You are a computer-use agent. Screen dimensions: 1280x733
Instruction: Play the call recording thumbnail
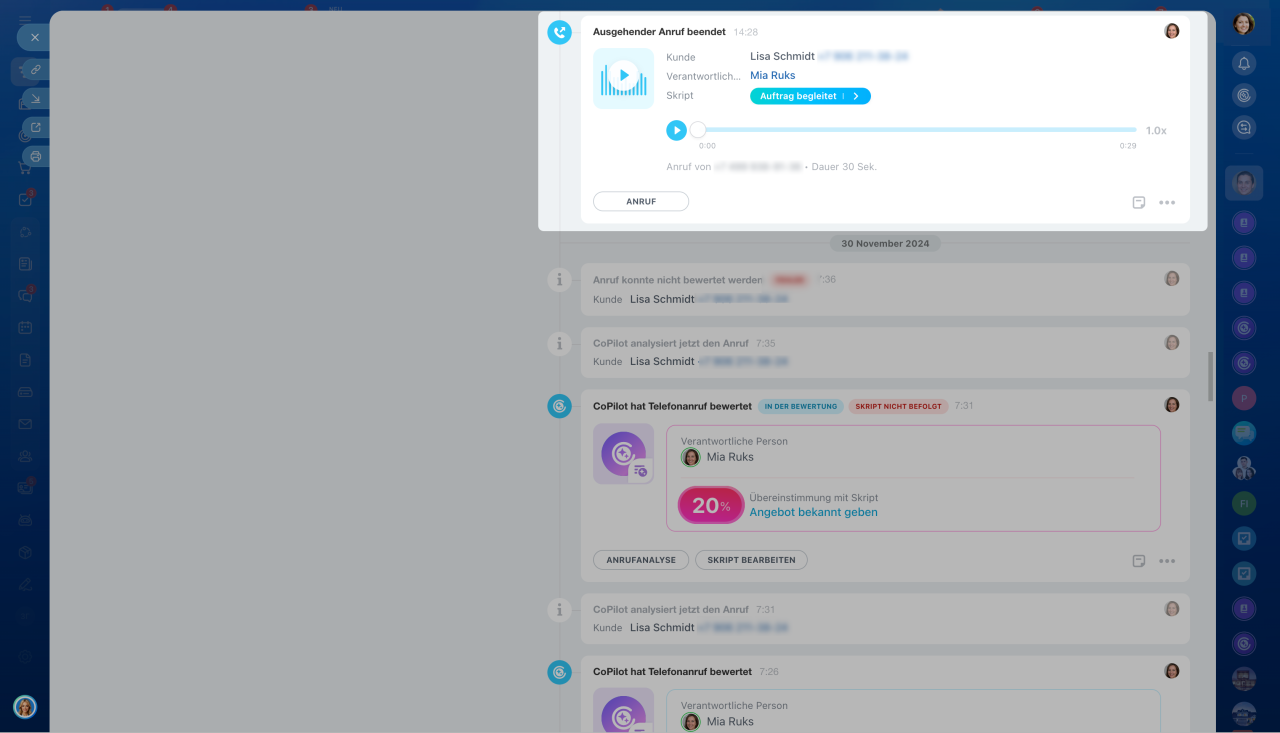pos(623,78)
